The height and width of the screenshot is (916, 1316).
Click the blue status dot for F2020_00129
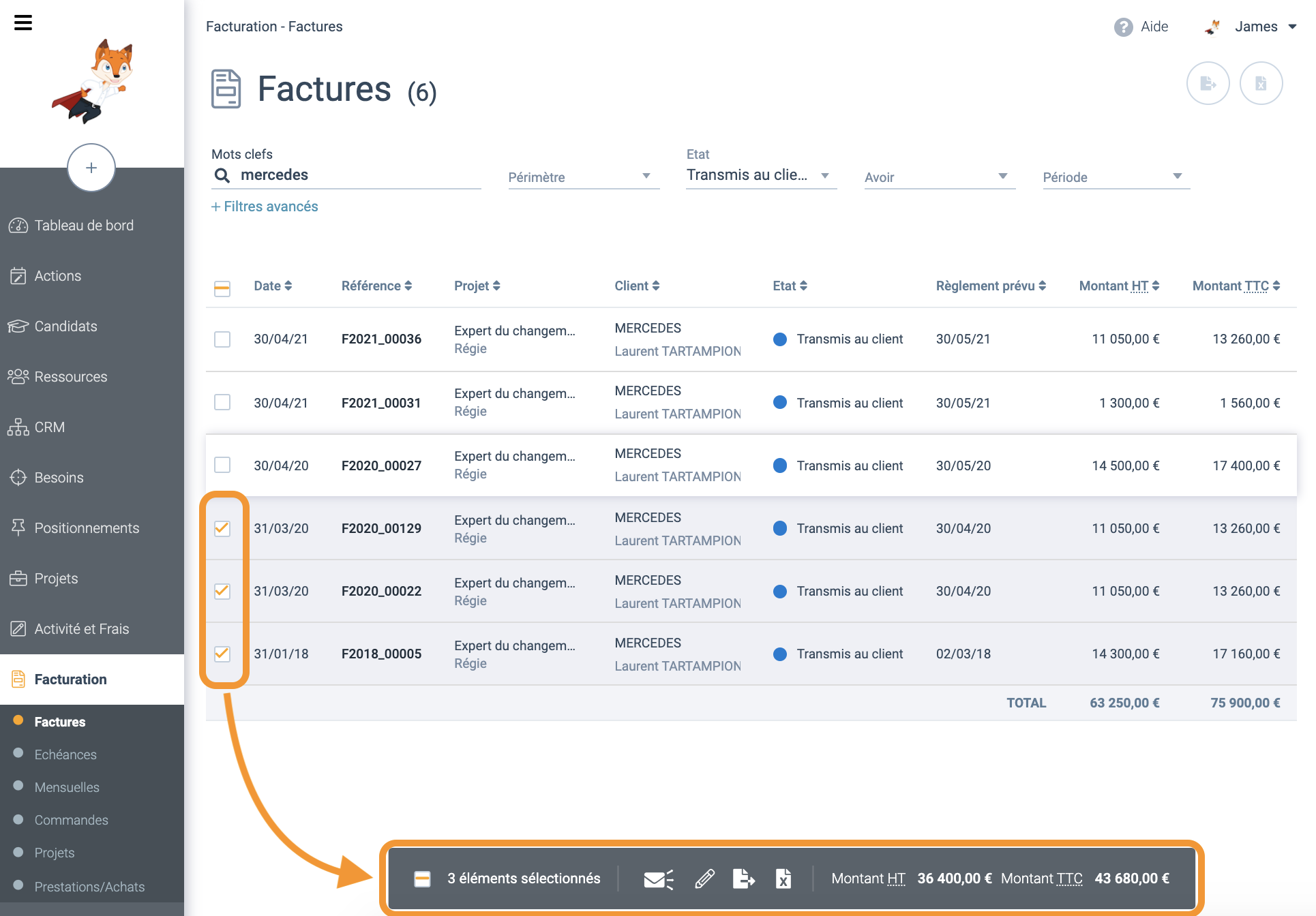[780, 528]
